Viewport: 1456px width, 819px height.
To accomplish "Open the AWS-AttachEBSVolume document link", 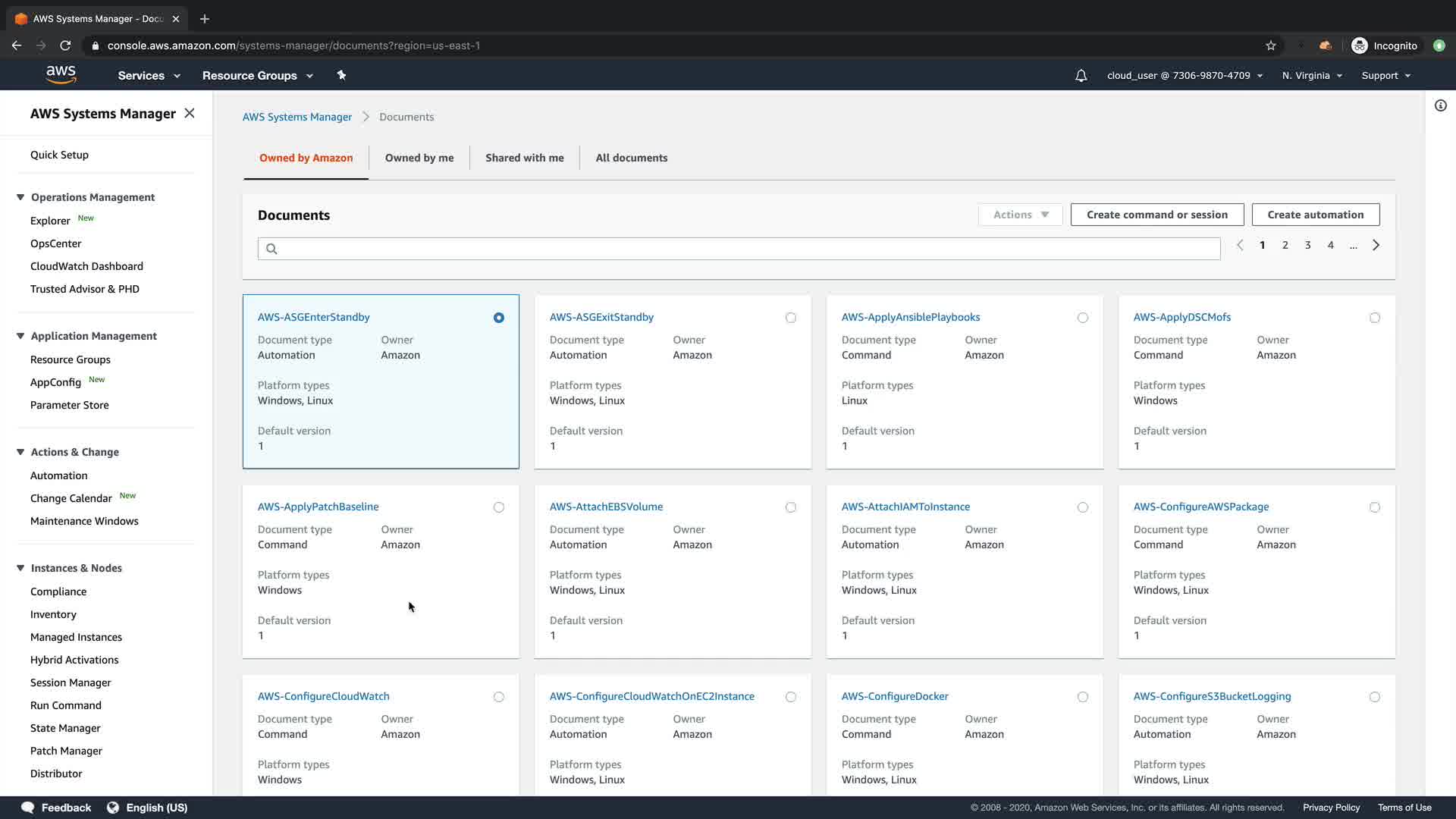I will (x=606, y=507).
